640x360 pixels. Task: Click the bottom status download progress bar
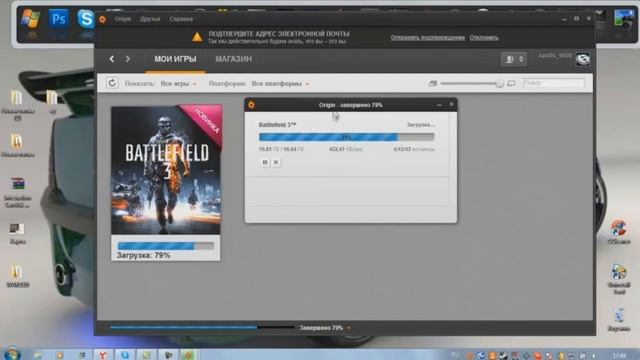(202, 327)
